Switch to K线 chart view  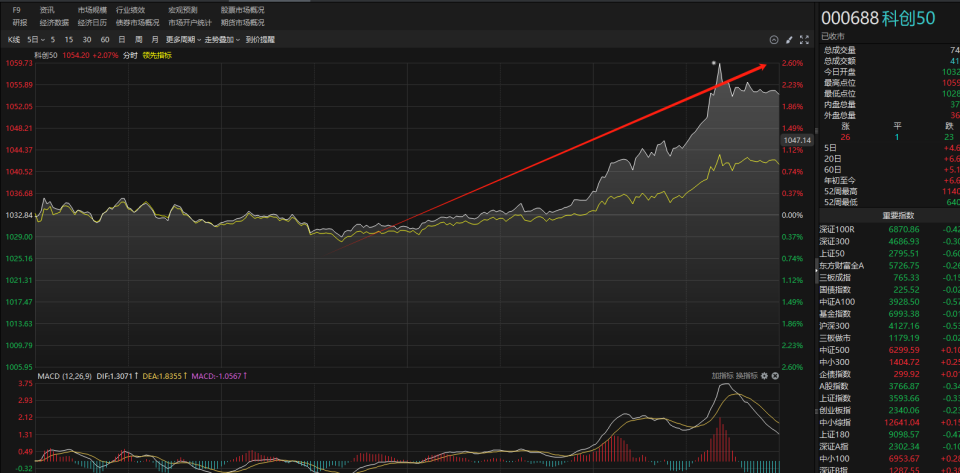(x=14, y=40)
